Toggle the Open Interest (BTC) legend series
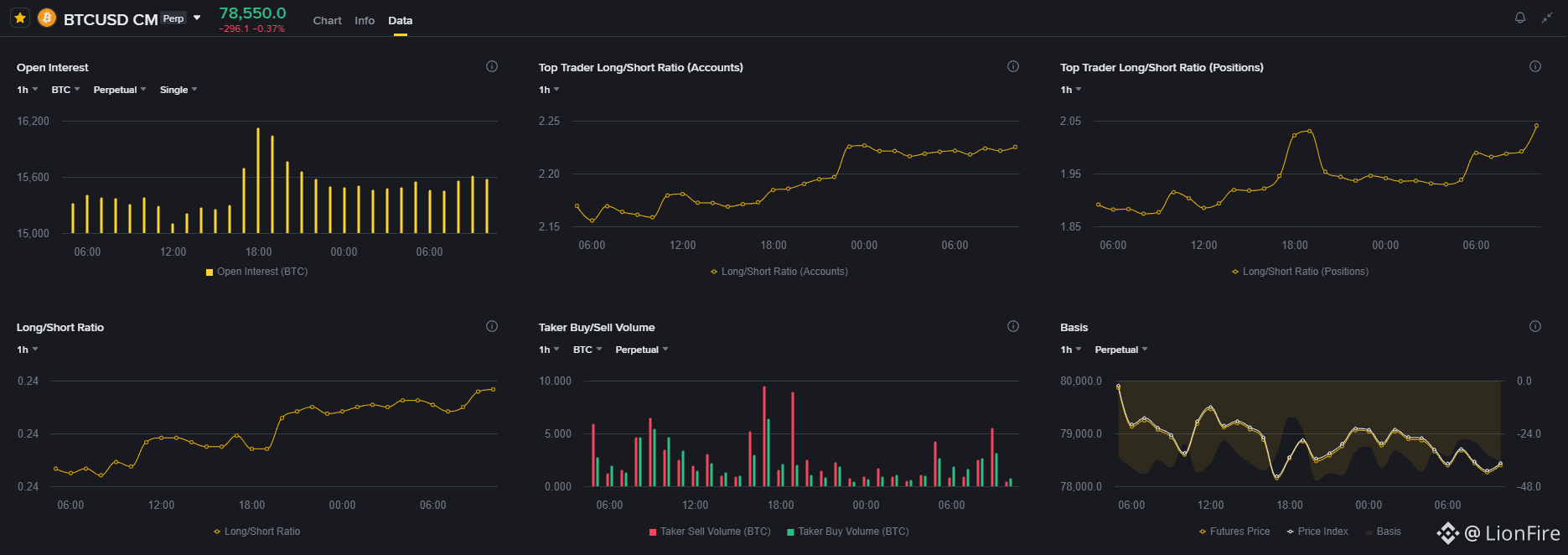The height and width of the screenshot is (555, 1568). pos(256,272)
